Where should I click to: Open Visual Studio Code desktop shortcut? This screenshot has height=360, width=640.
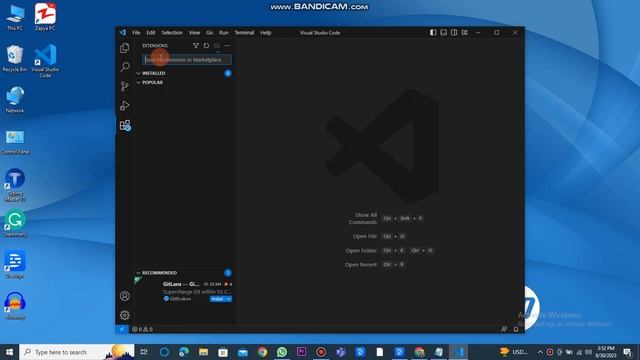[x=45, y=60]
